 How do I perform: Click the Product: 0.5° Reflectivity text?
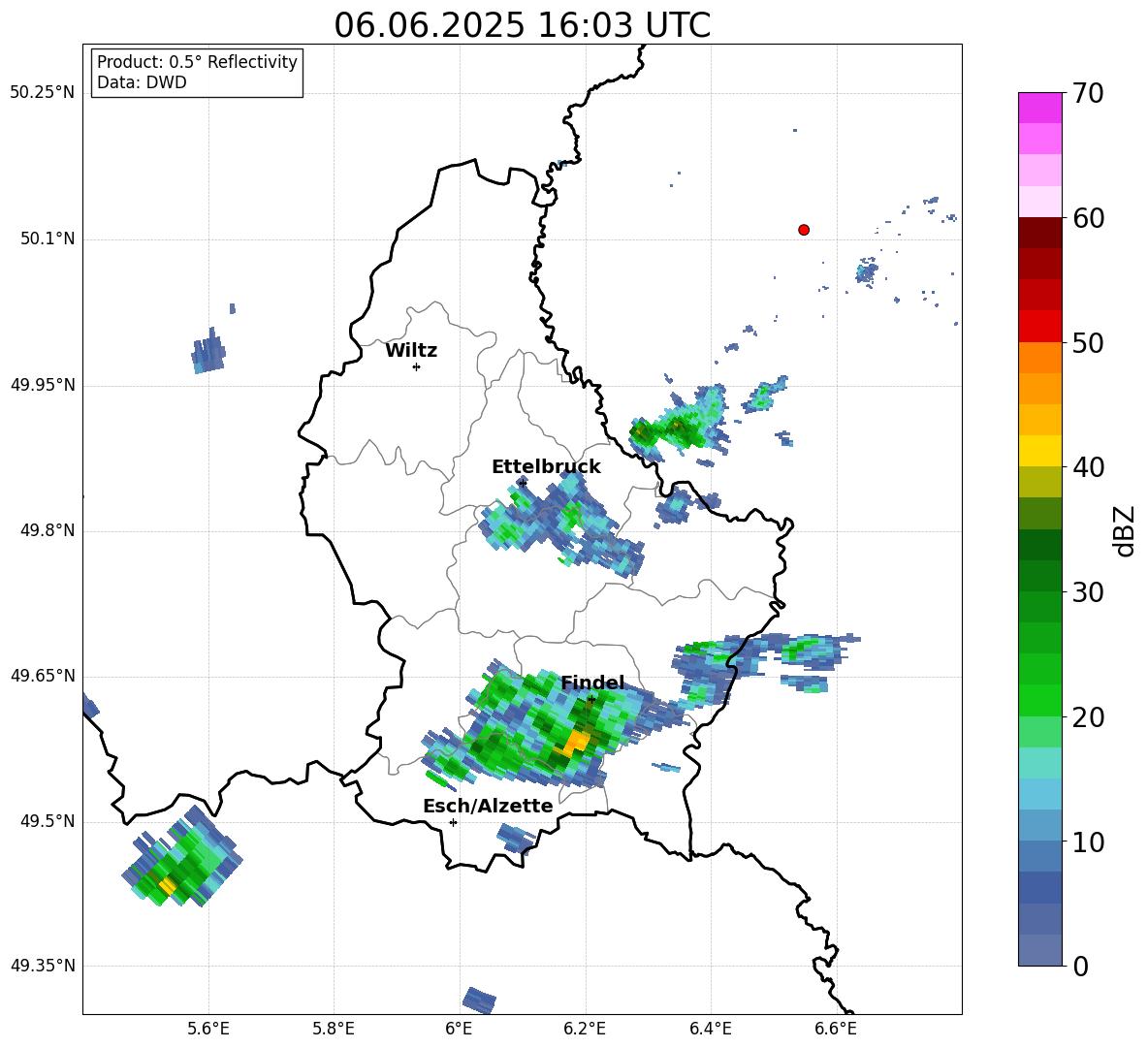click(x=197, y=62)
